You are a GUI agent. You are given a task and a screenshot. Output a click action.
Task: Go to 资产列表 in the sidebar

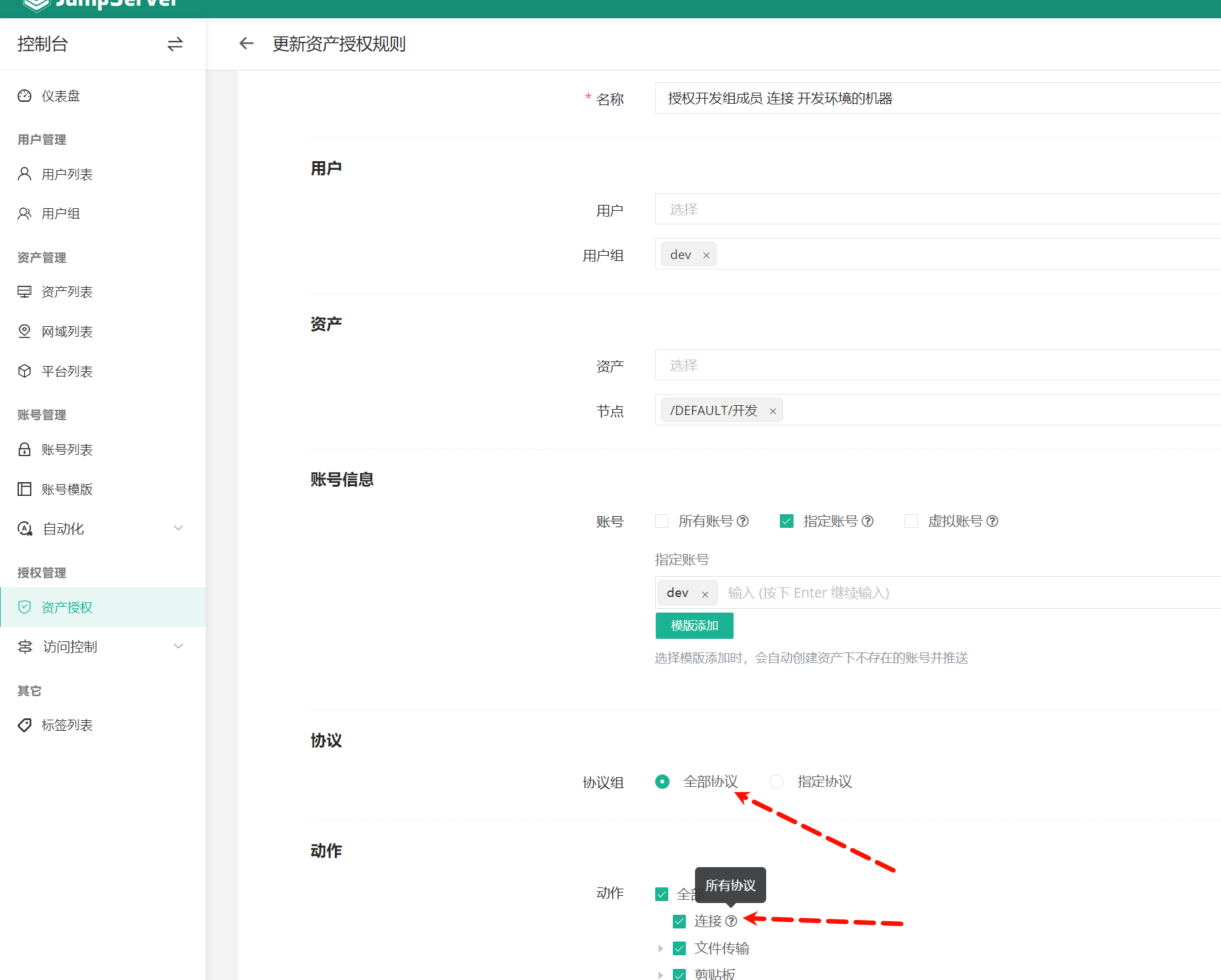click(x=67, y=292)
